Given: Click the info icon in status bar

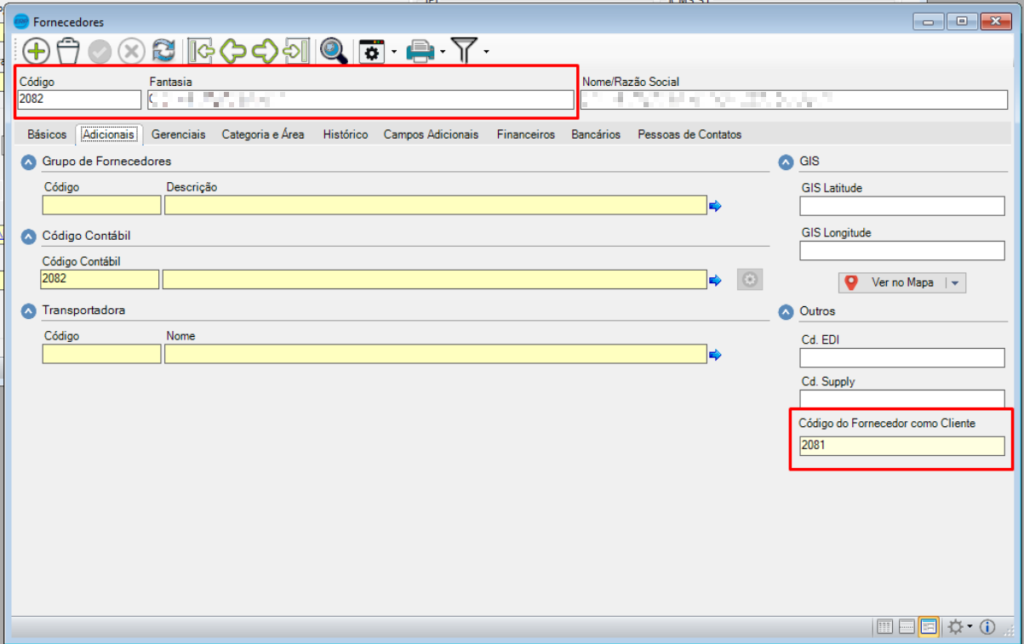Looking at the screenshot, I should tap(987, 627).
